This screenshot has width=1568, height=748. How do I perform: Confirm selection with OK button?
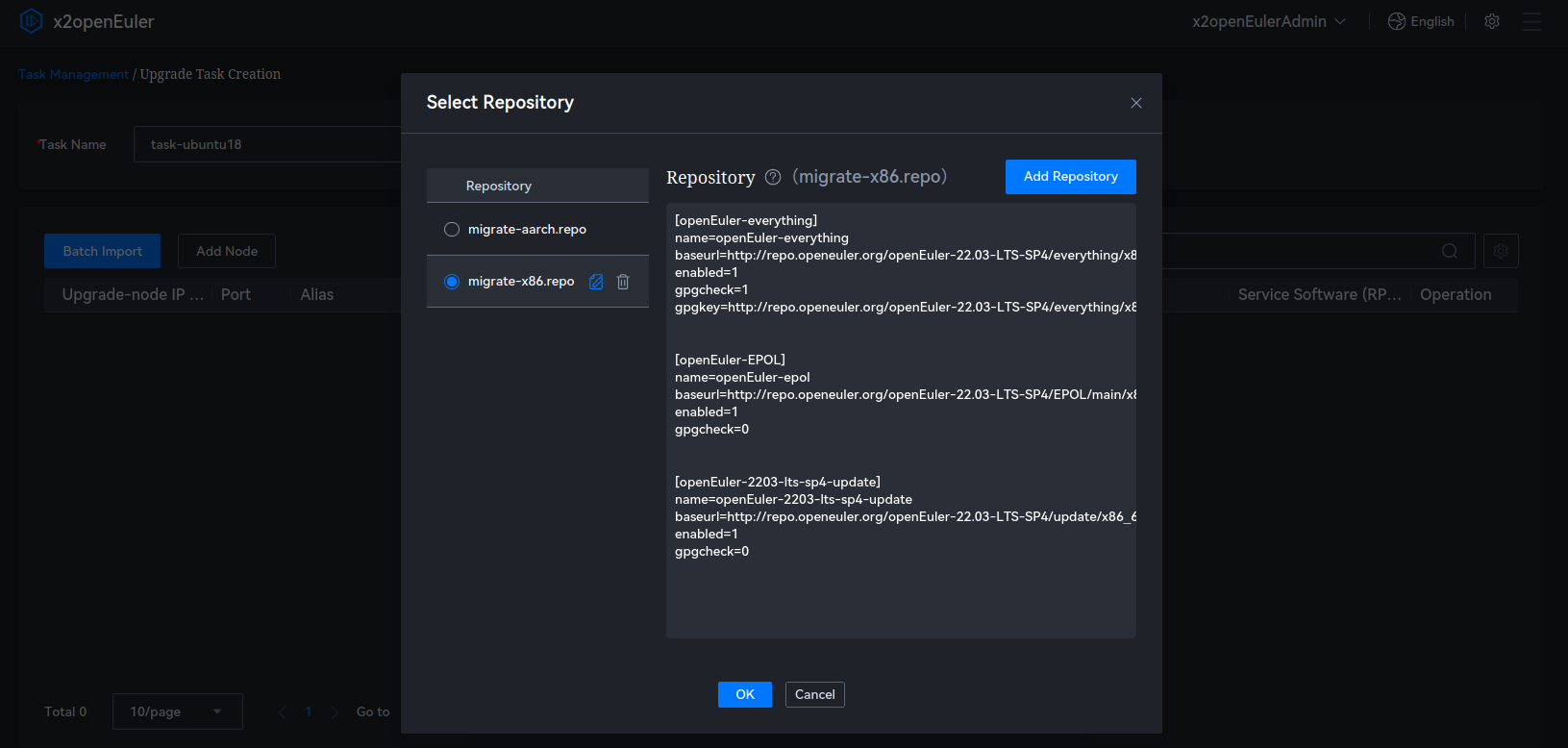coord(744,694)
